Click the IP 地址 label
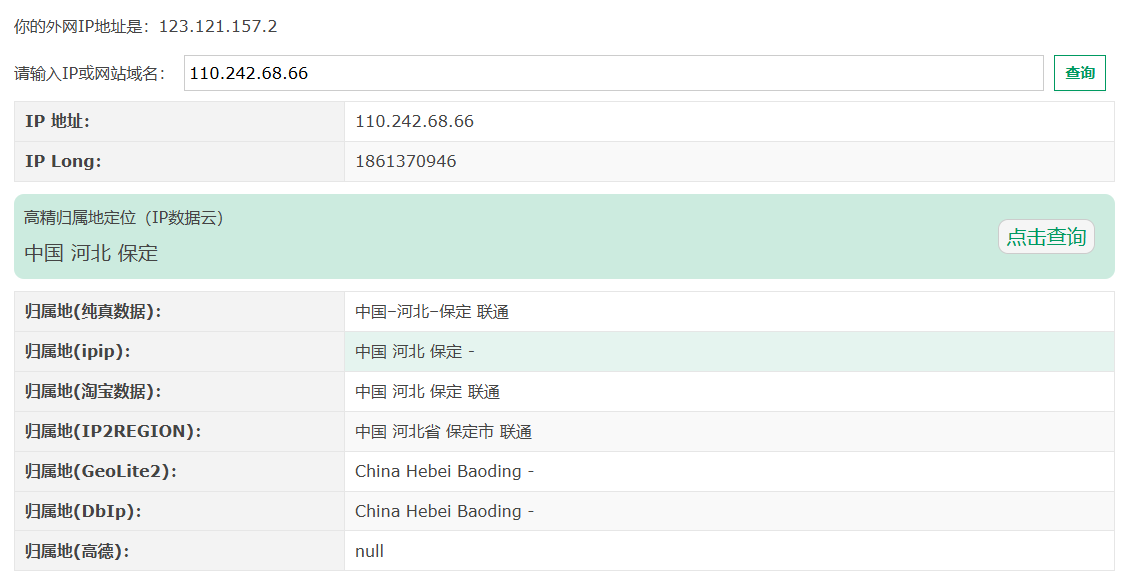Screen dimensions: 1126x586 [57, 121]
